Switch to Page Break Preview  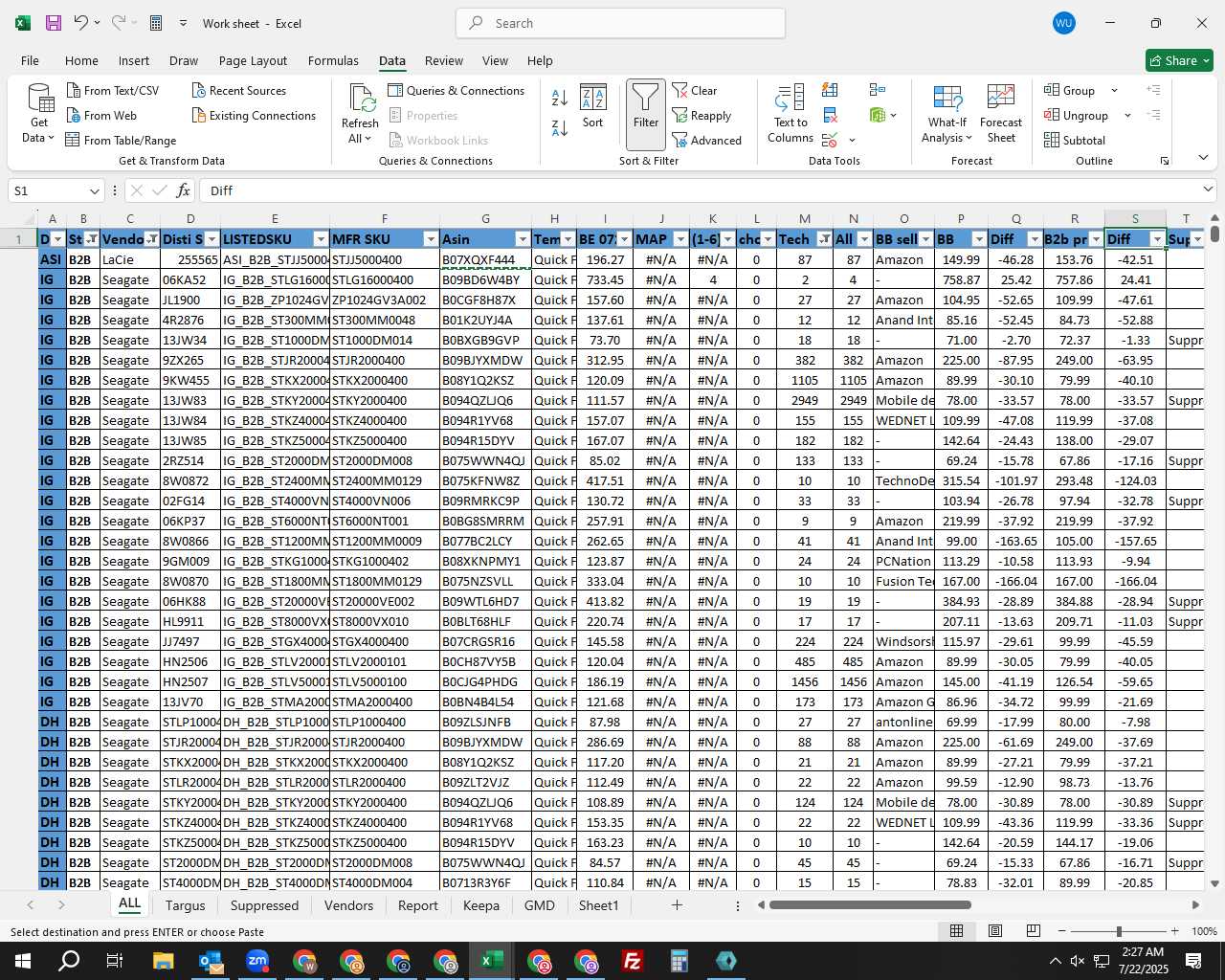click(1034, 931)
